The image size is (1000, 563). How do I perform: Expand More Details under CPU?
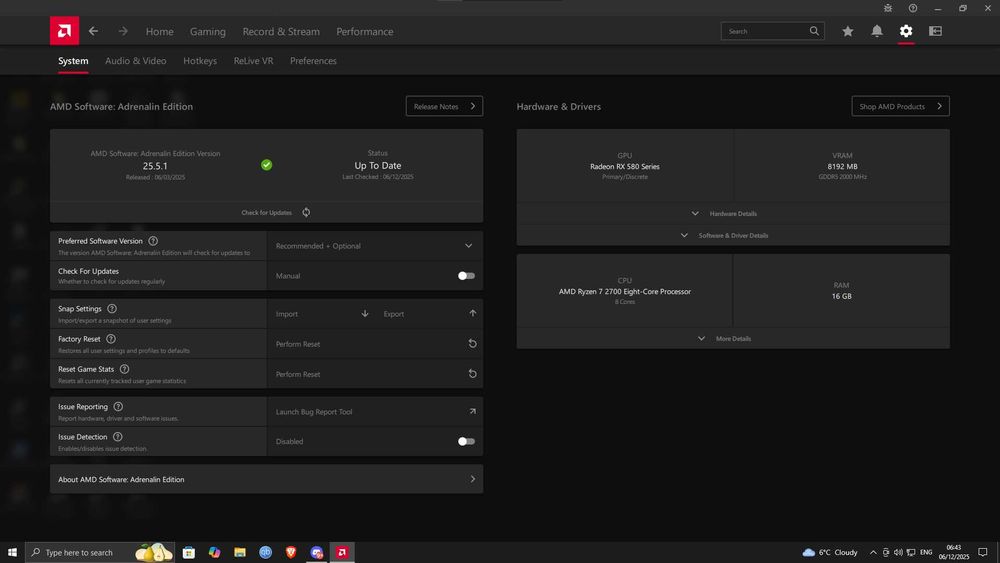pos(733,339)
